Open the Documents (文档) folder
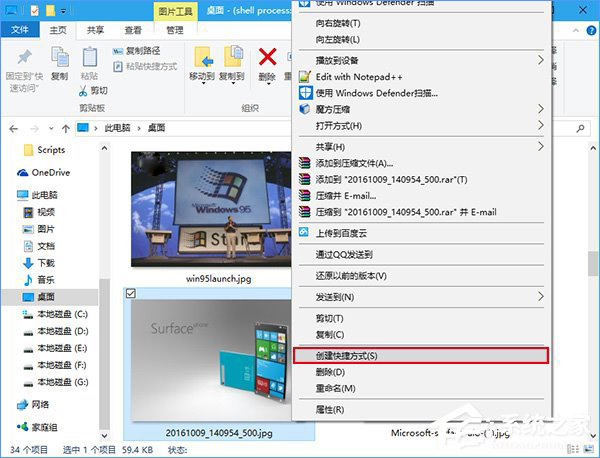This screenshot has width=600, height=458. tap(39, 246)
